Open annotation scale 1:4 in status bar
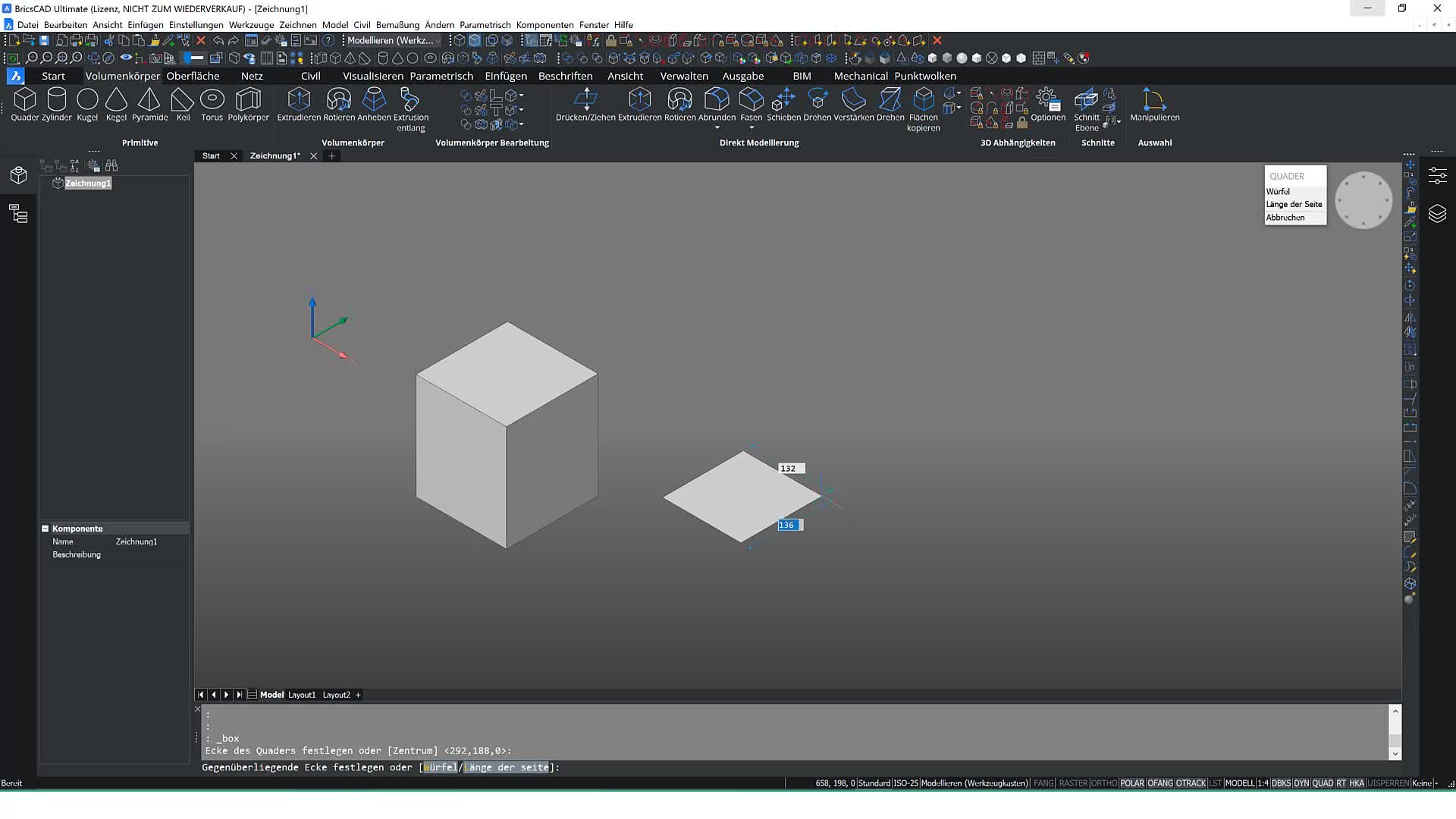The width and height of the screenshot is (1456, 819). point(1263,783)
